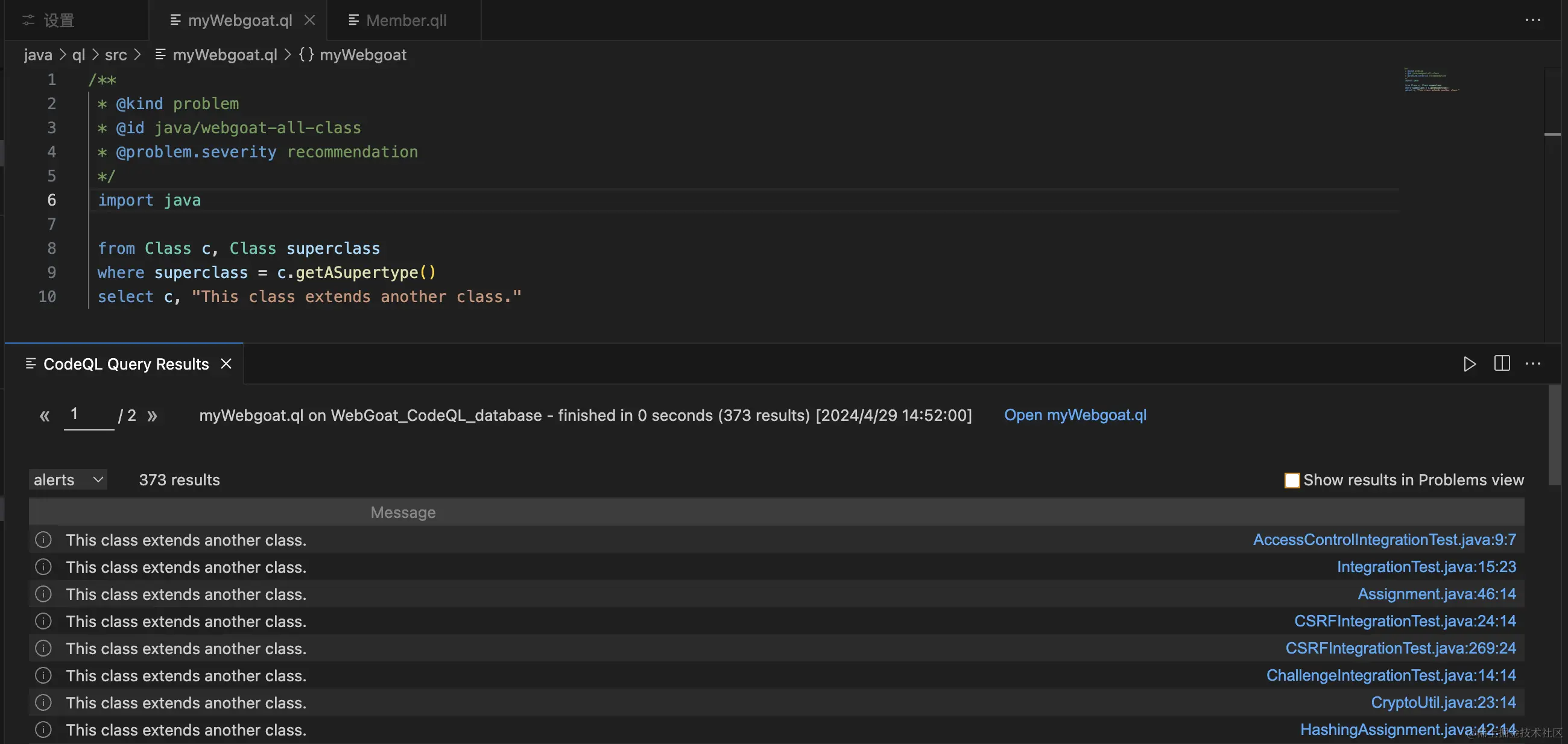Click the '@kind problem' comment line
Image resolution: width=1568 pixels, height=744 pixels.
click(168, 104)
